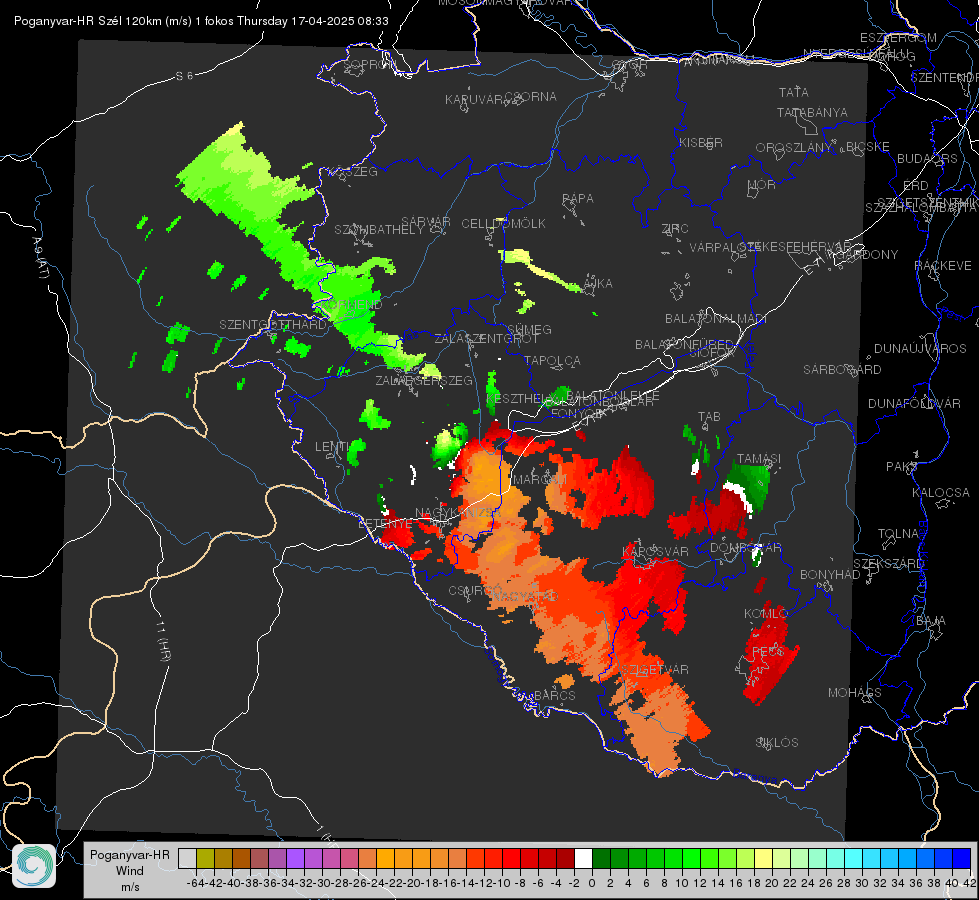Click the RÁCKEVE city label

pyautogui.click(x=943, y=266)
